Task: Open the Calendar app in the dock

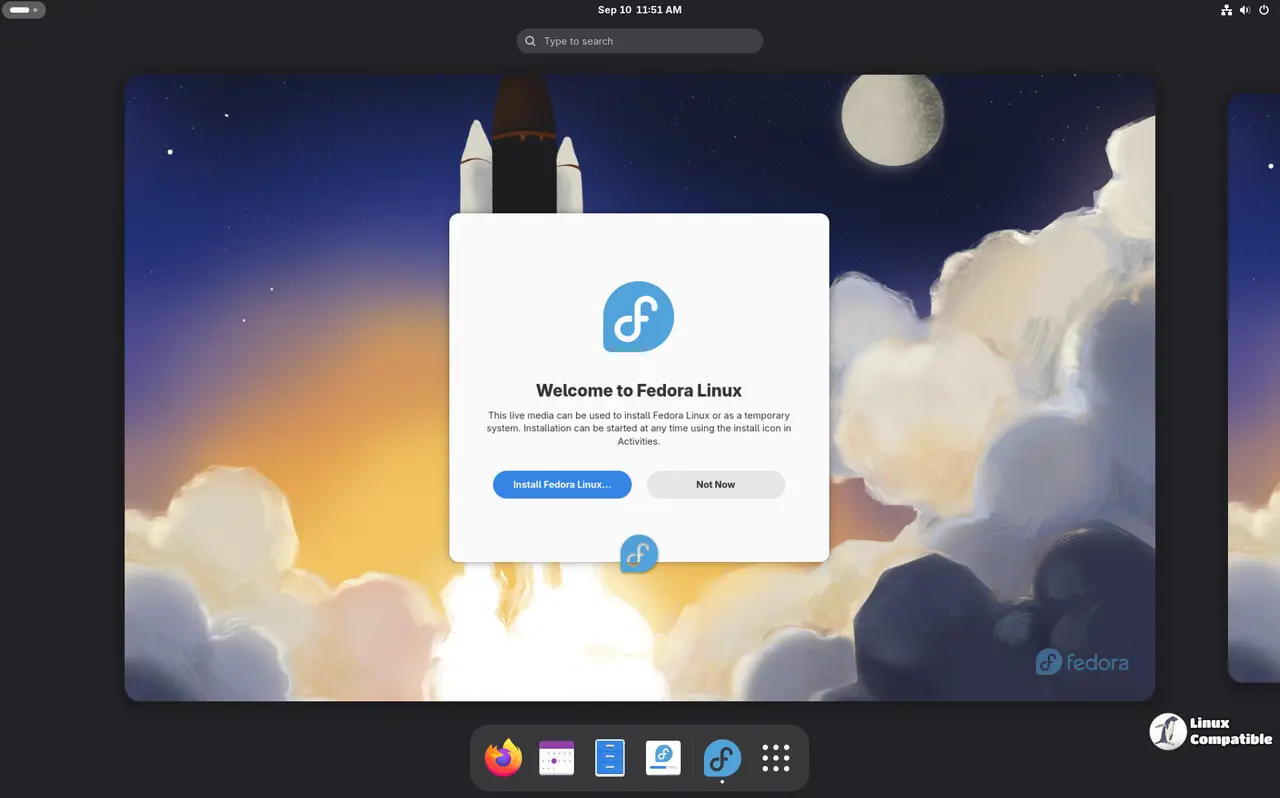Action: (556, 758)
